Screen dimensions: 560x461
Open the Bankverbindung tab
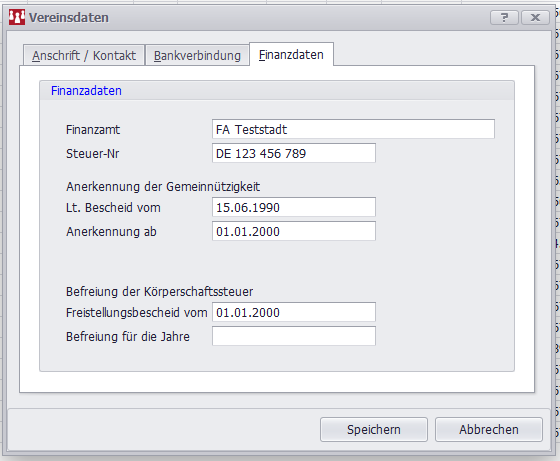pos(197,55)
